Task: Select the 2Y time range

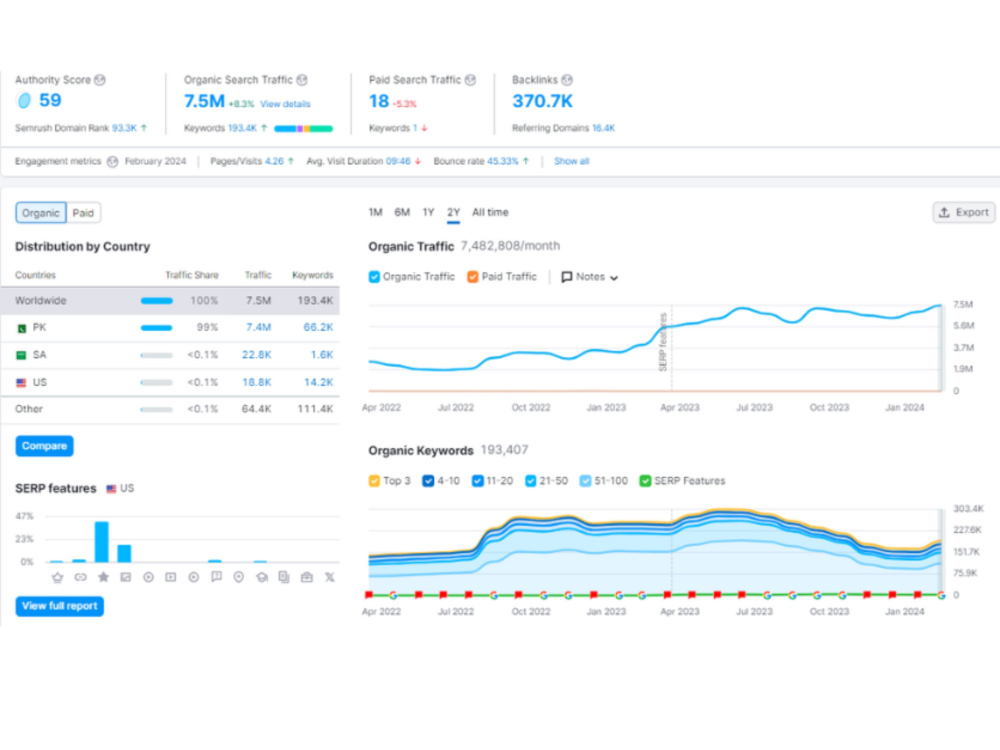Action: pos(453,212)
